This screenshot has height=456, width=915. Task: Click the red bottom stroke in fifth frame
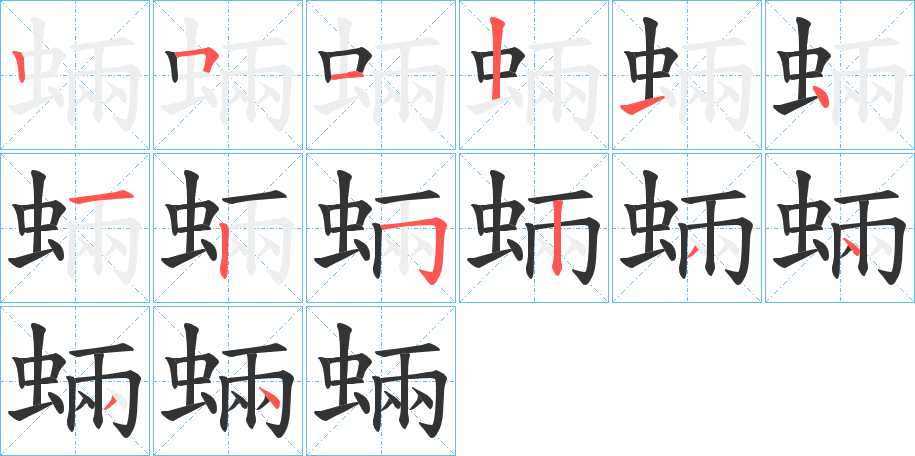pos(642,105)
